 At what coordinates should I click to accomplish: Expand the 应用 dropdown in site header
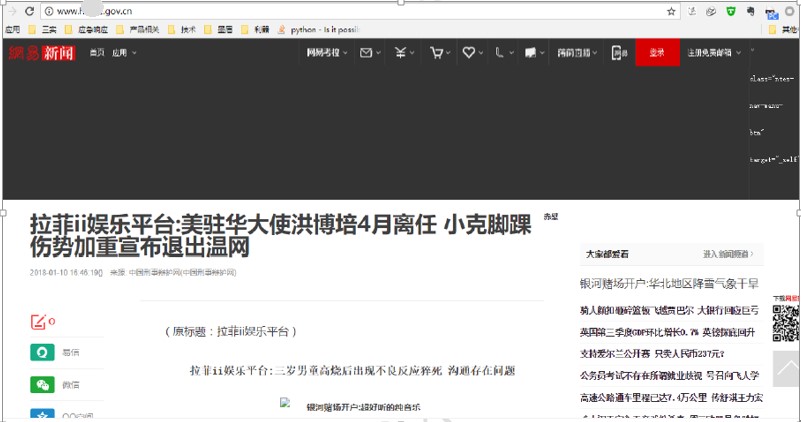pos(124,53)
